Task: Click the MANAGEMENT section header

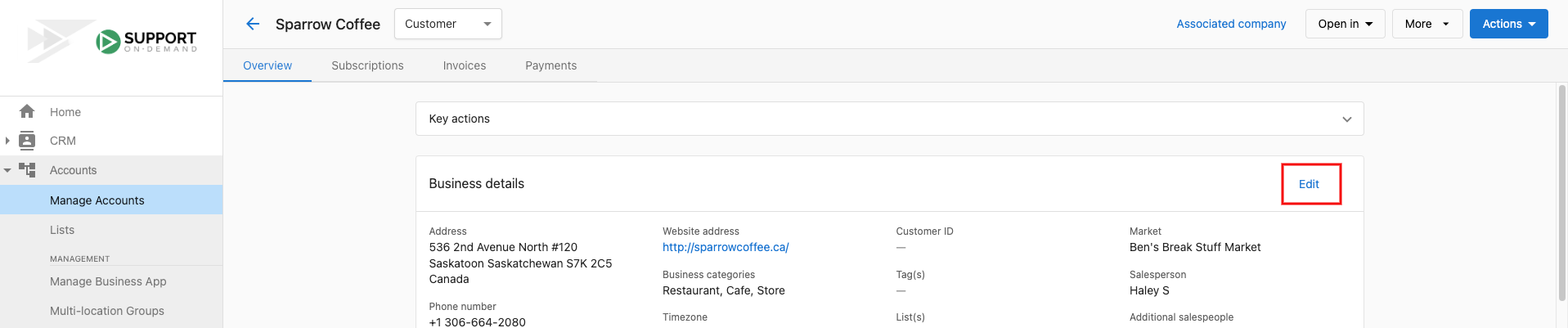Action: click(79, 258)
